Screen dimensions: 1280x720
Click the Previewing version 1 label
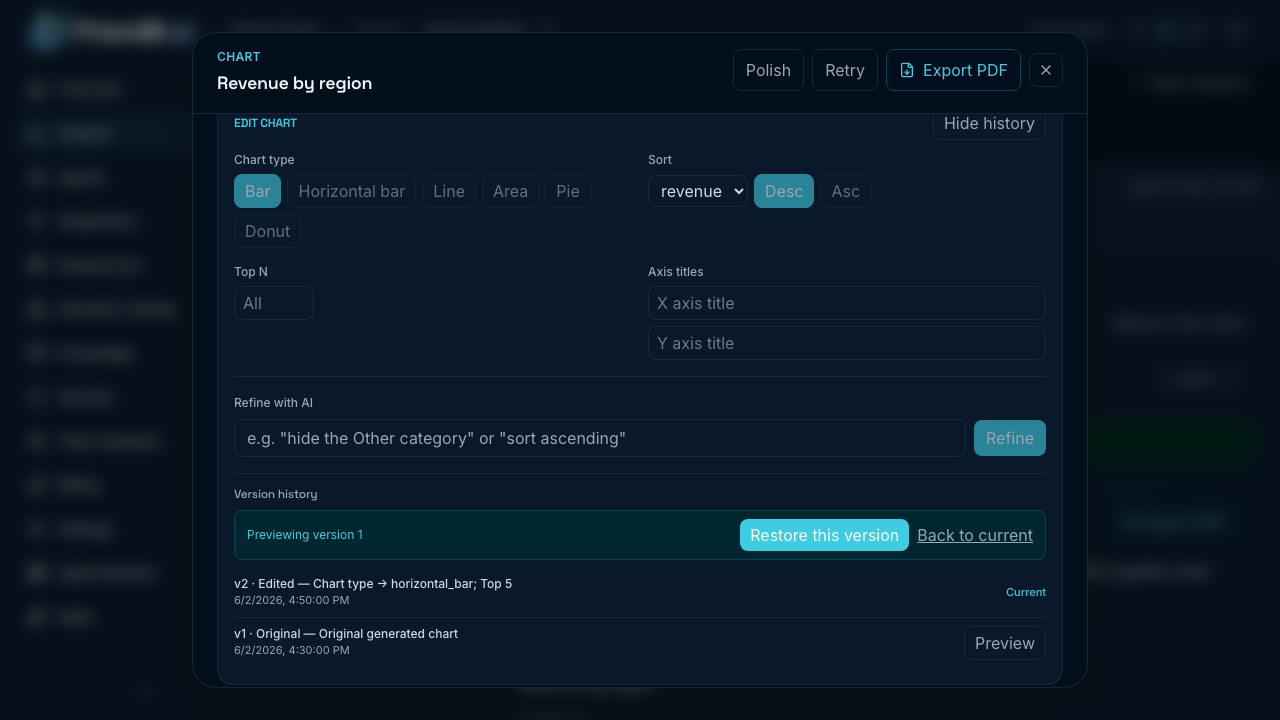(305, 535)
